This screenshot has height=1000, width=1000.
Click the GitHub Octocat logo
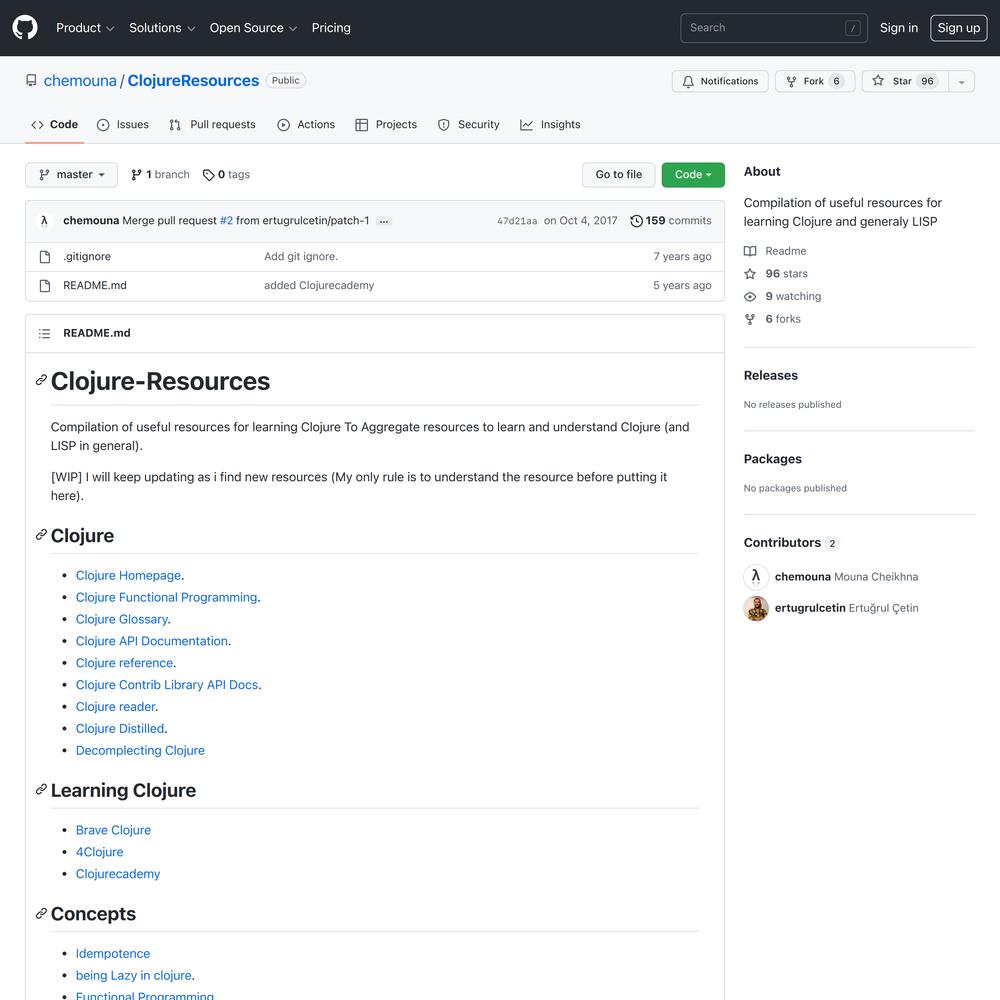[25, 28]
